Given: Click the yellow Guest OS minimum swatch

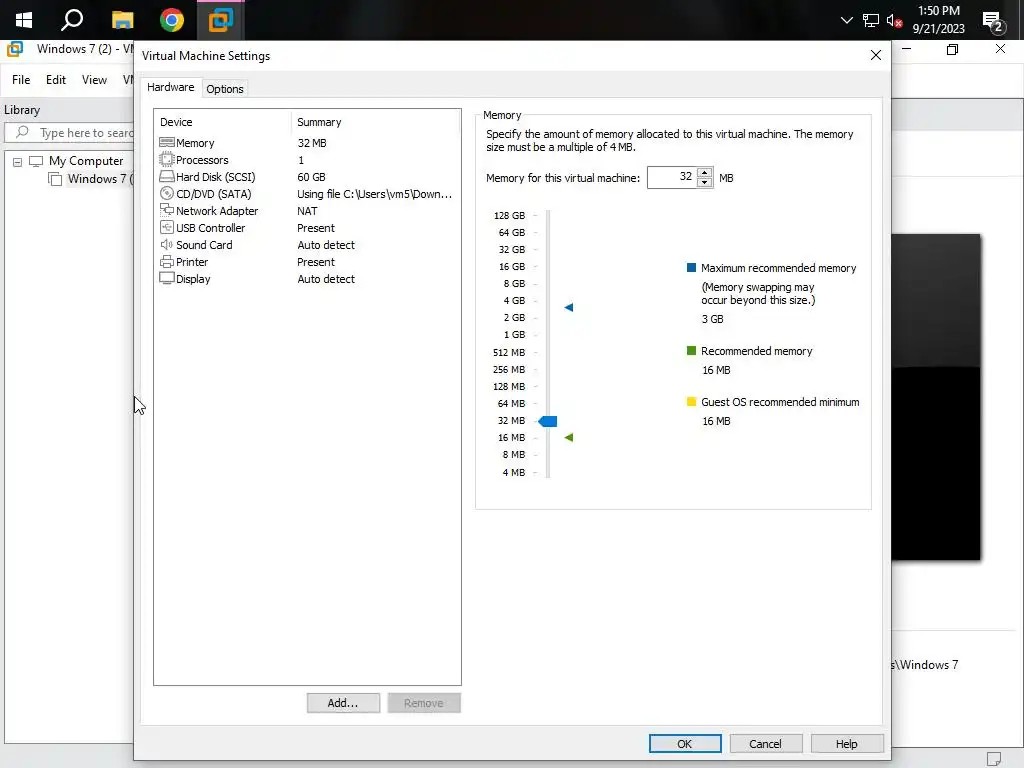Looking at the screenshot, I should (691, 402).
